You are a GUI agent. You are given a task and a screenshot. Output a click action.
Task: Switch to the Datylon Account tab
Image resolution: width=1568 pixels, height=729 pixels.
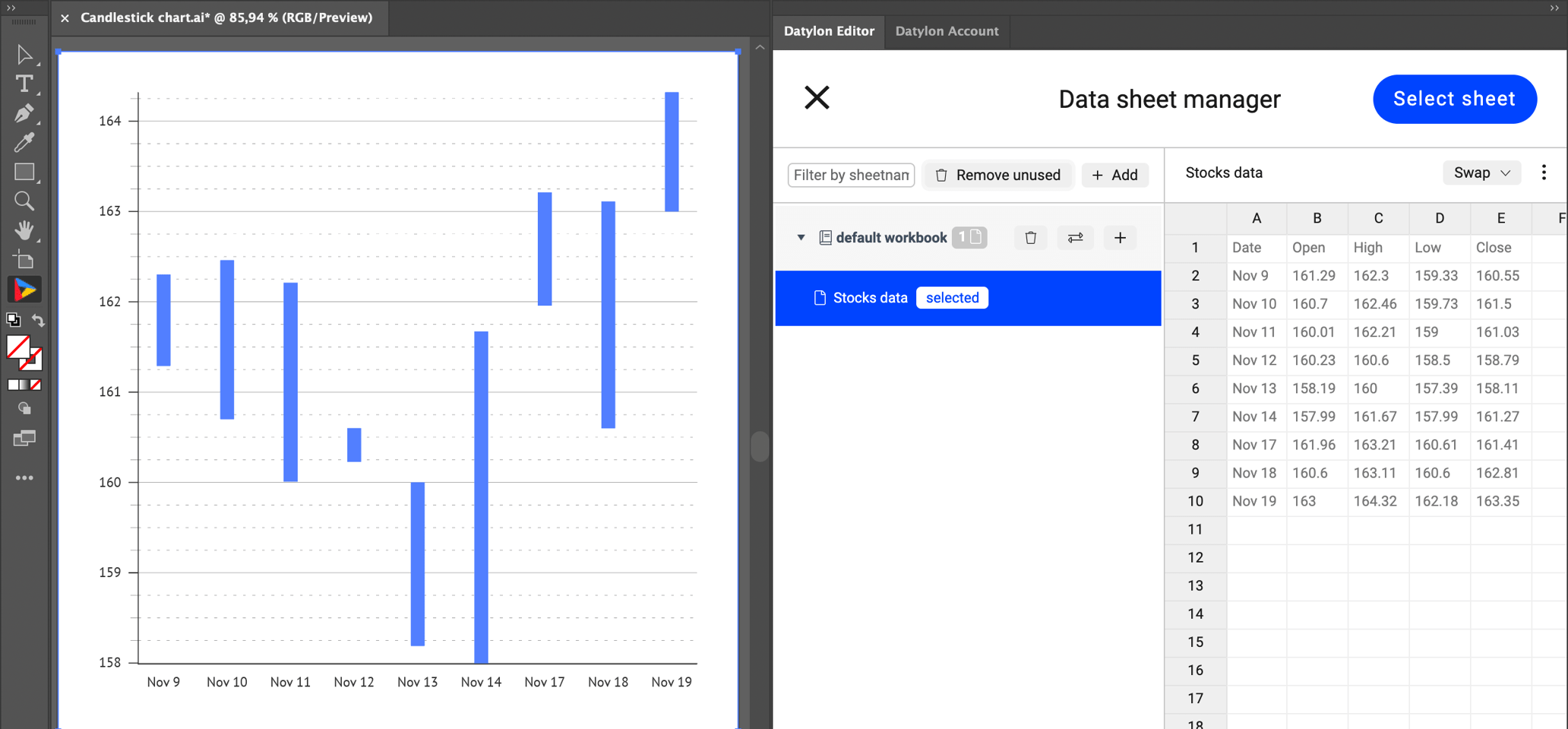pos(947,31)
